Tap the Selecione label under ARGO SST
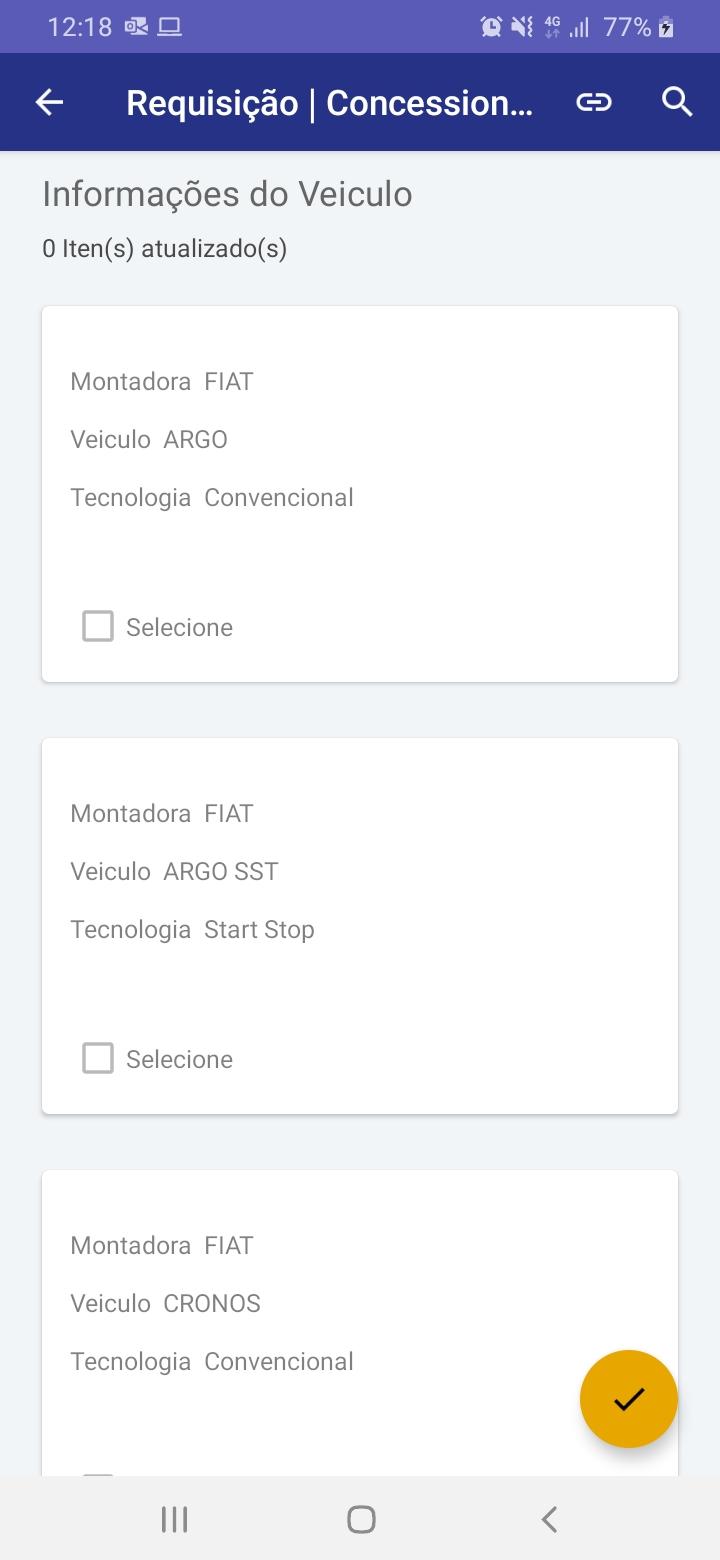 click(179, 1059)
